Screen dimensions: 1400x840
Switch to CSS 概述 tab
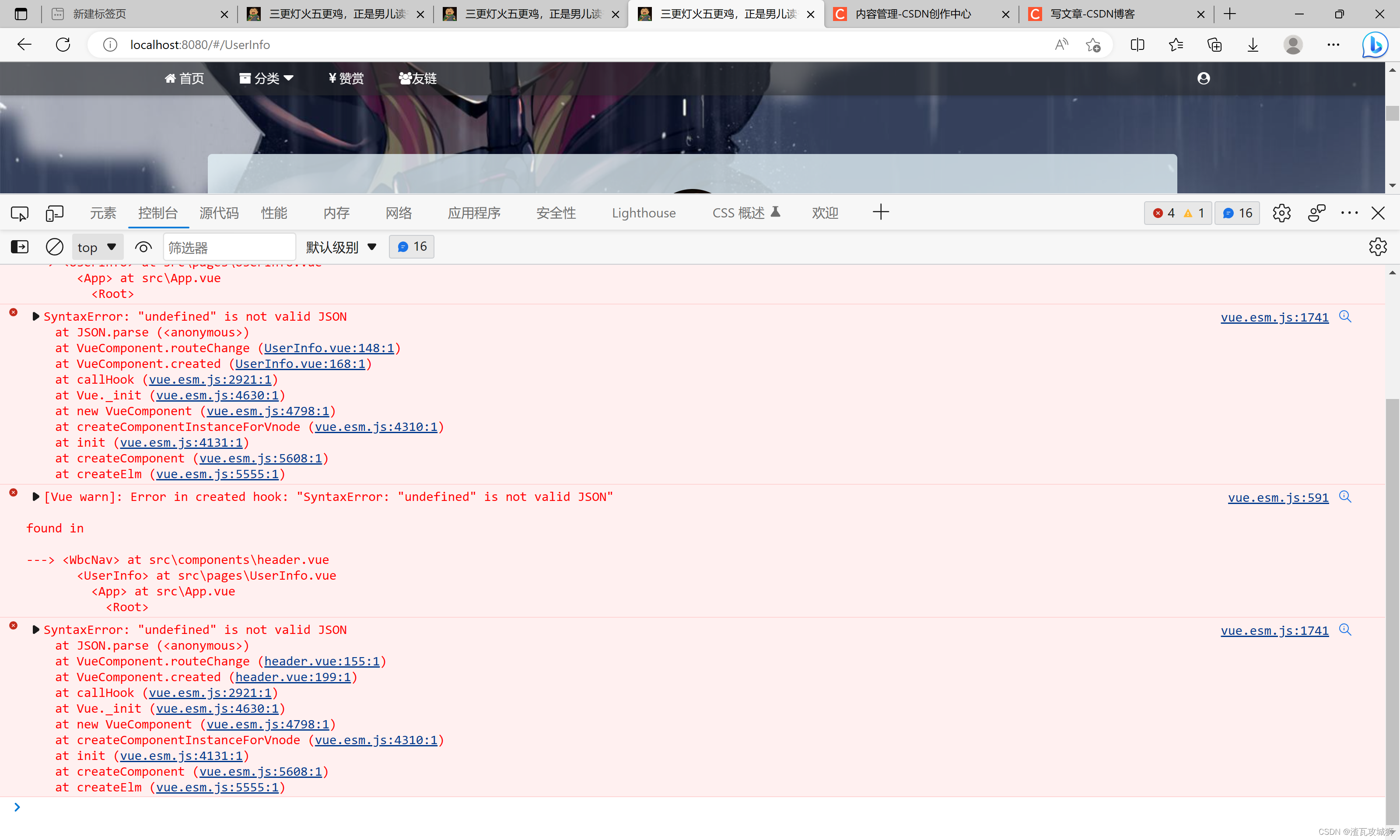746,213
